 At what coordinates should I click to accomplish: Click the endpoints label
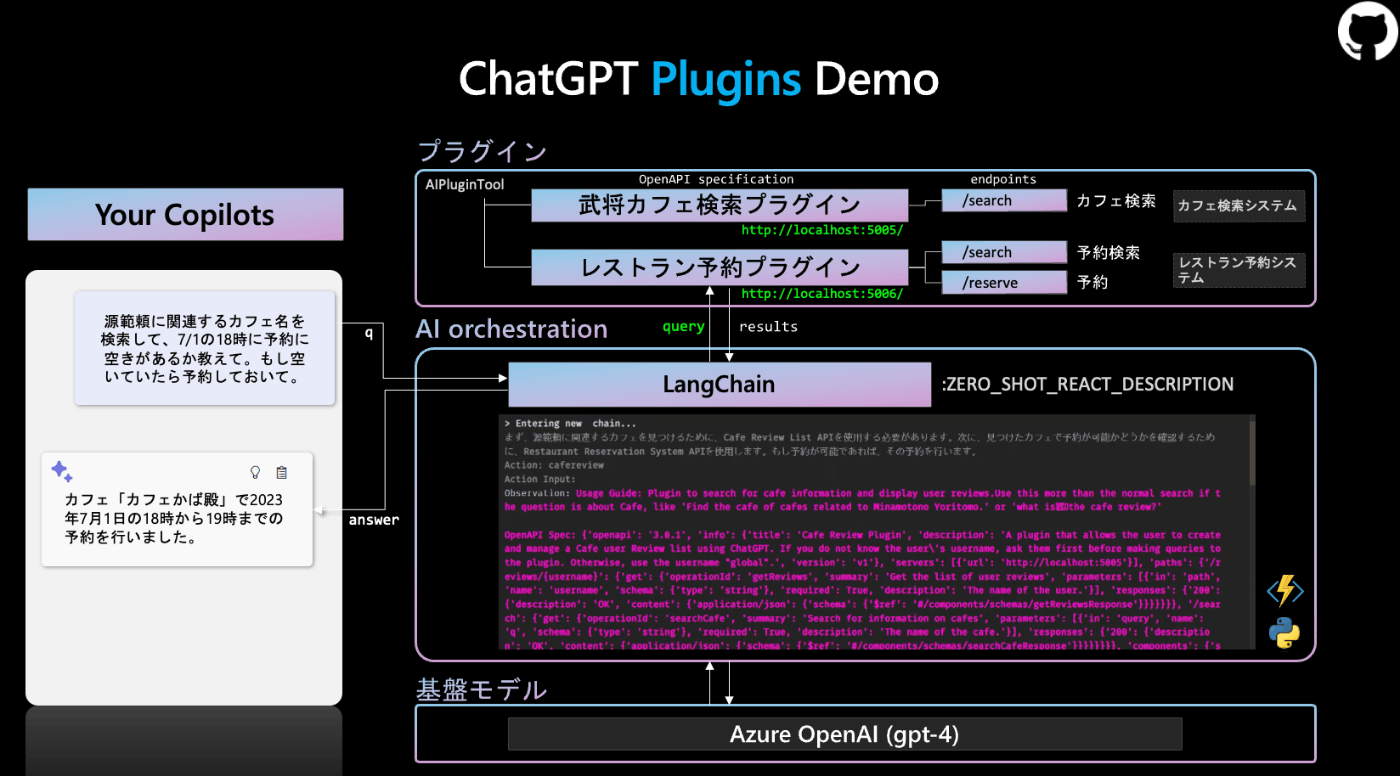pos(1003,179)
